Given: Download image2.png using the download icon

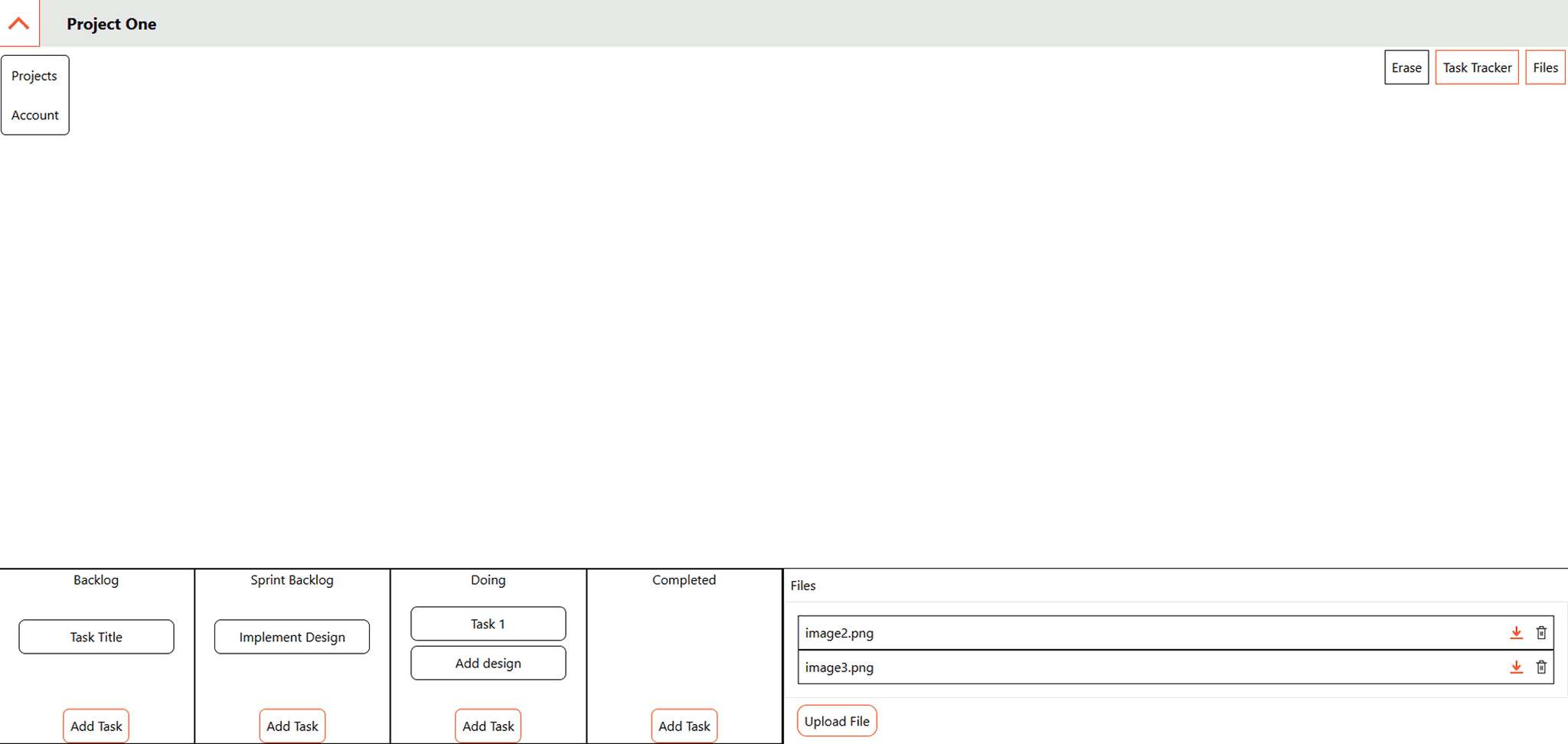Looking at the screenshot, I should (1516, 633).
